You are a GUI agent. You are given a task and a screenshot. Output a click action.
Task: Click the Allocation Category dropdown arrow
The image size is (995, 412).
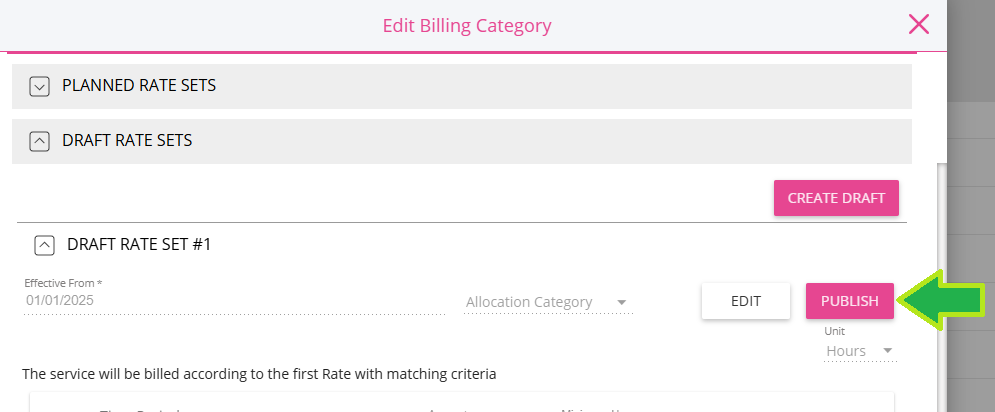pos(622,302)
